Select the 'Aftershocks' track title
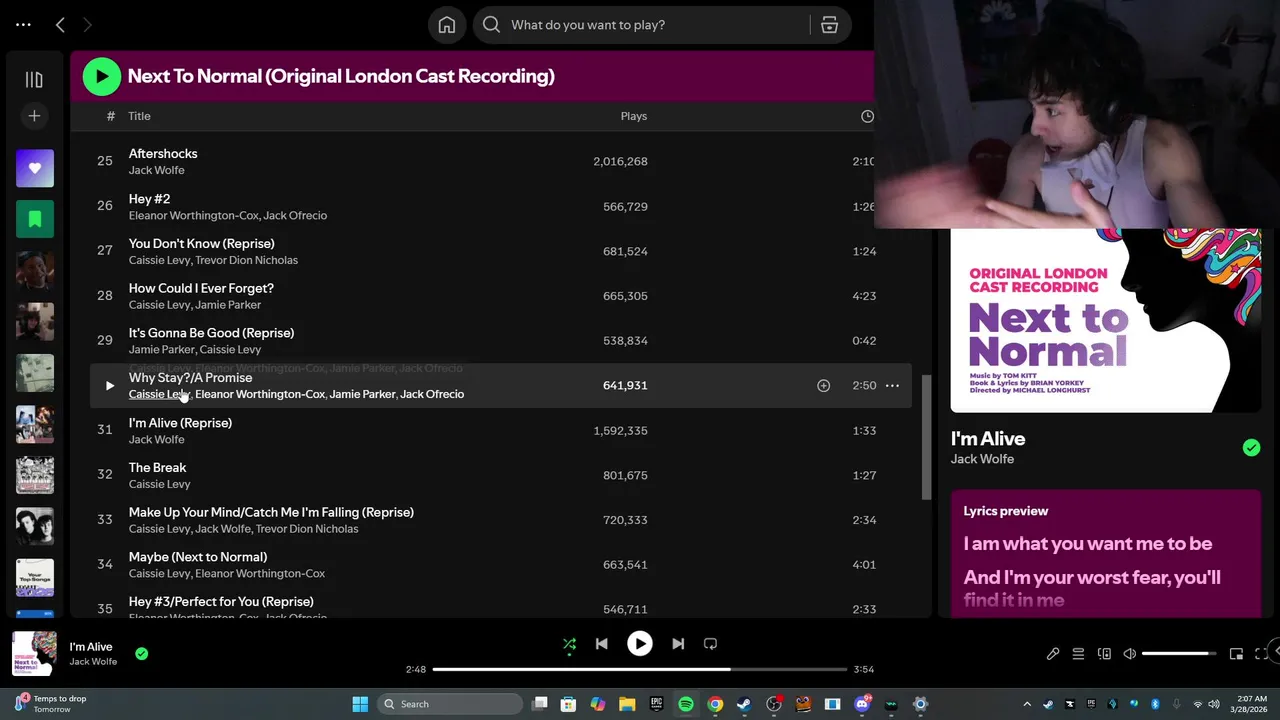The image size is (1280, 720). point(163,153)
